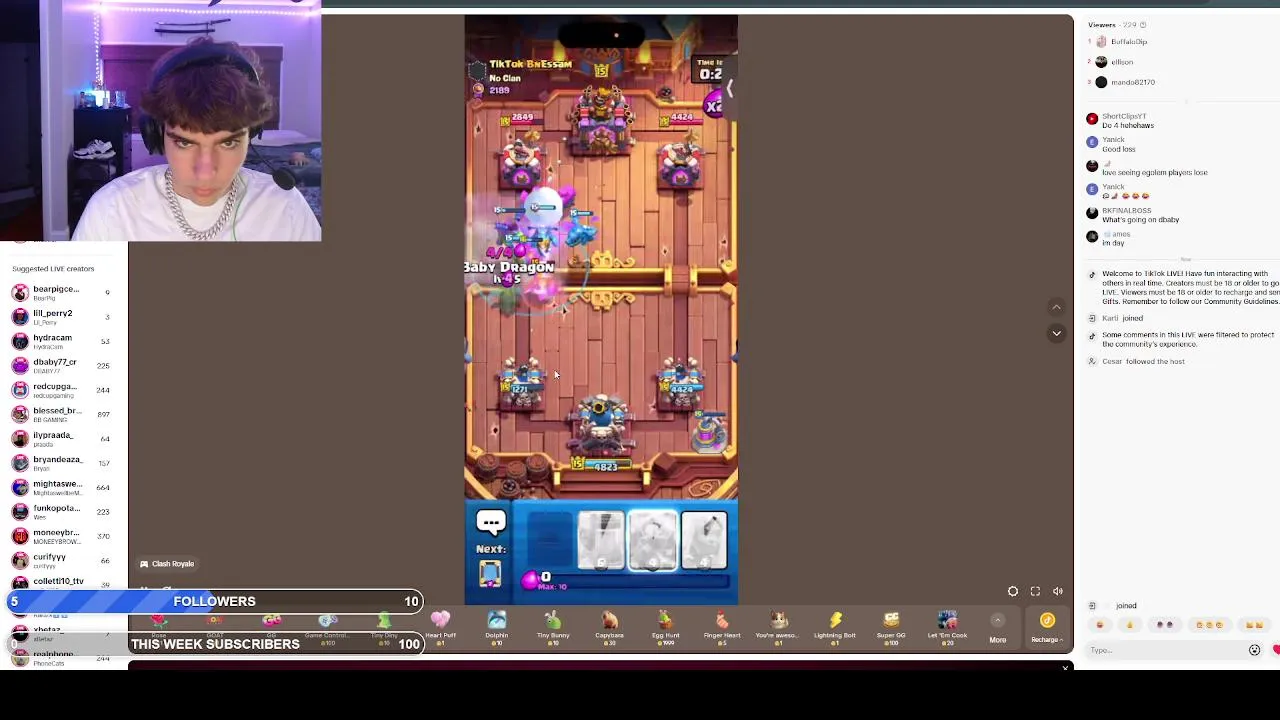Image resolution: width=1280 pixels, height=720 pixels.
Task: Select ilypraada_ suggested creator
Action: (60, 438)
